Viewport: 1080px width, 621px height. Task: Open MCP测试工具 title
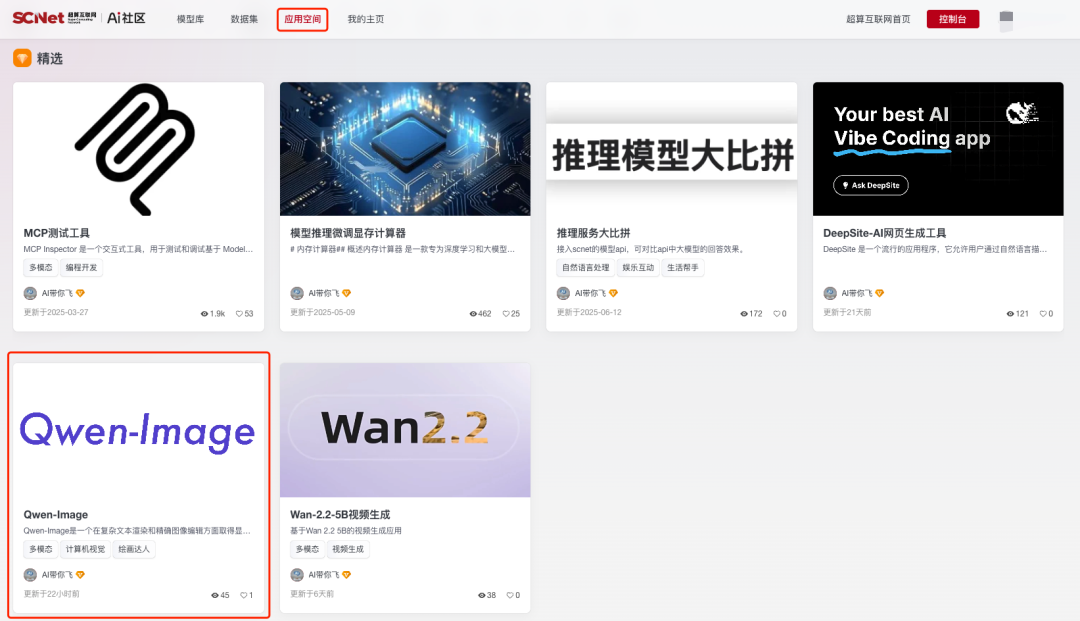(56, 233)
